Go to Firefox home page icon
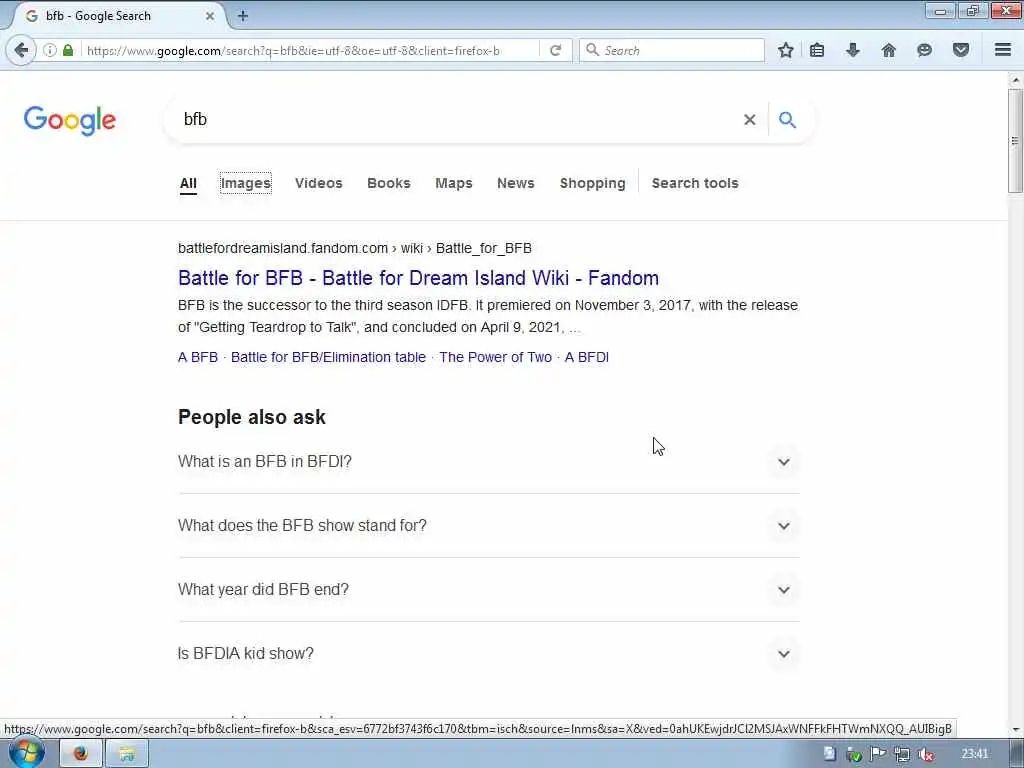 coord(889,50)
